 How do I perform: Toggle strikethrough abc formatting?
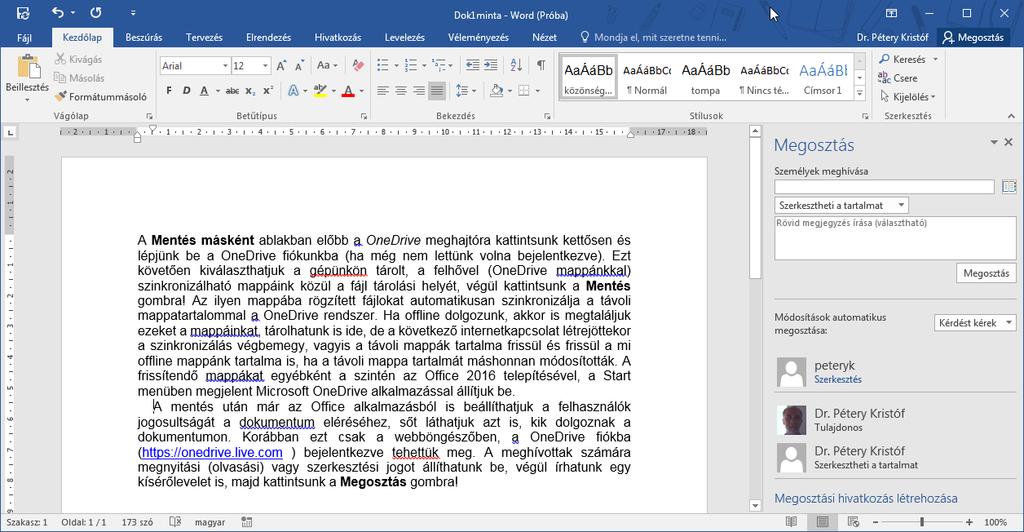pos(232,91)
